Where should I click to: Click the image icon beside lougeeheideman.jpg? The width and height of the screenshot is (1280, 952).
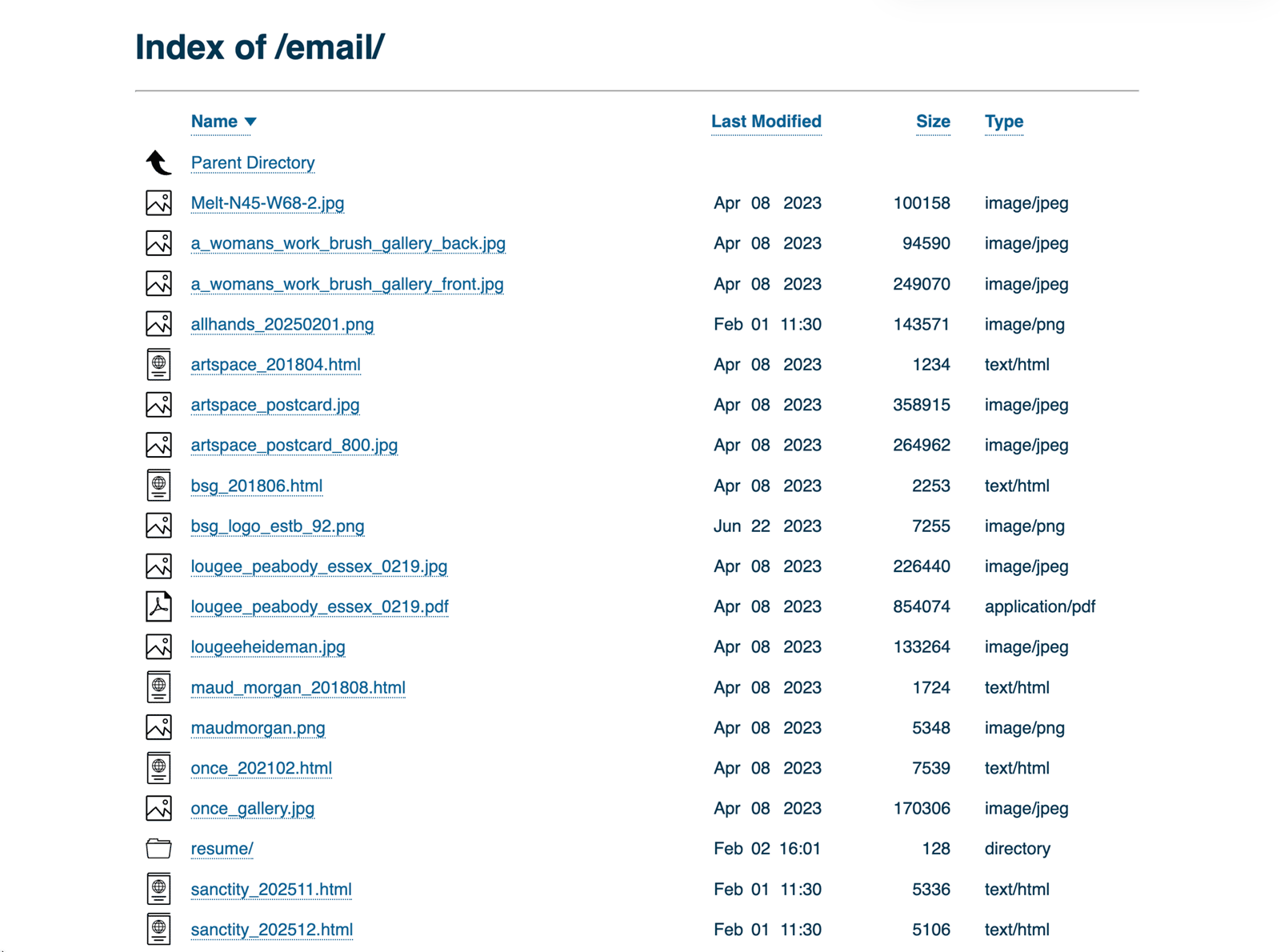pos(158,646)
